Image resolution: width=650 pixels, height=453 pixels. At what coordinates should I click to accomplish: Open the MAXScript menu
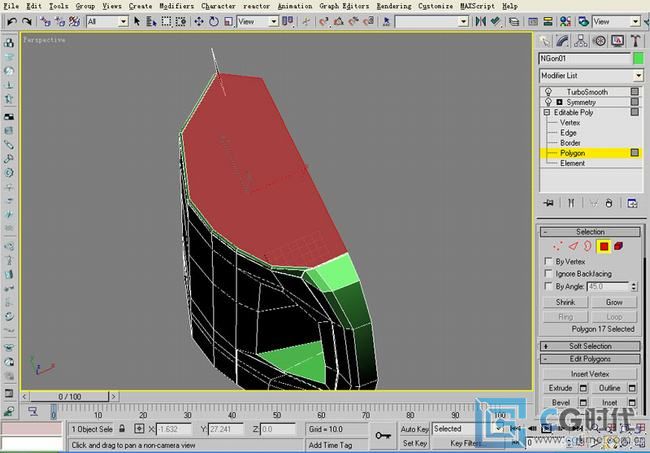(x=478, y=6)
